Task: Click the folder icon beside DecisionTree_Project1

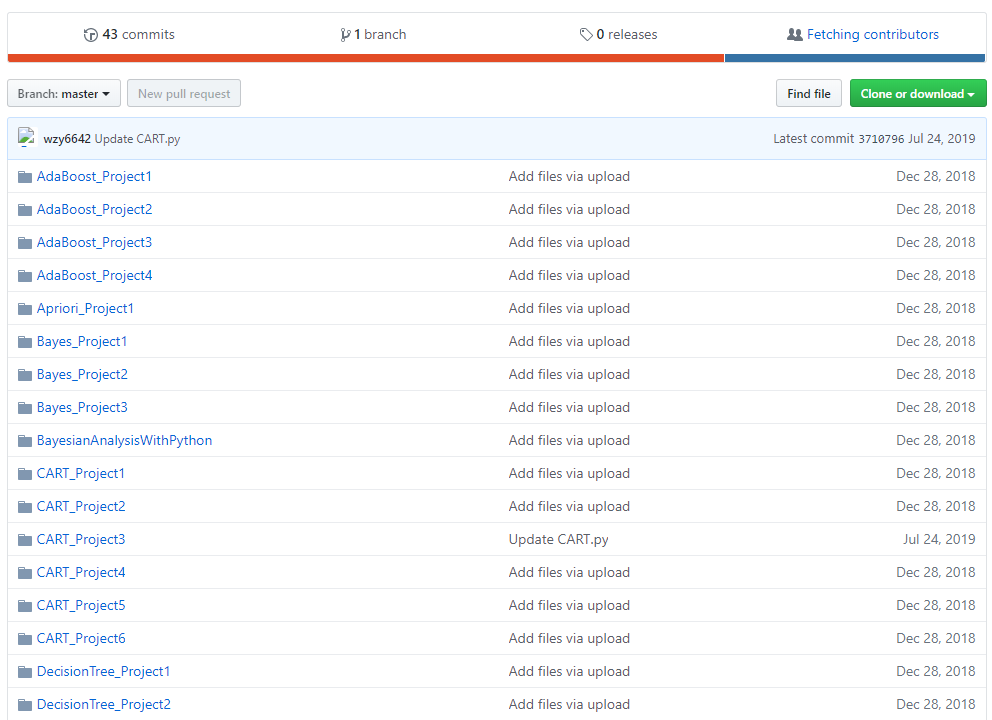Action: point(24,671)
